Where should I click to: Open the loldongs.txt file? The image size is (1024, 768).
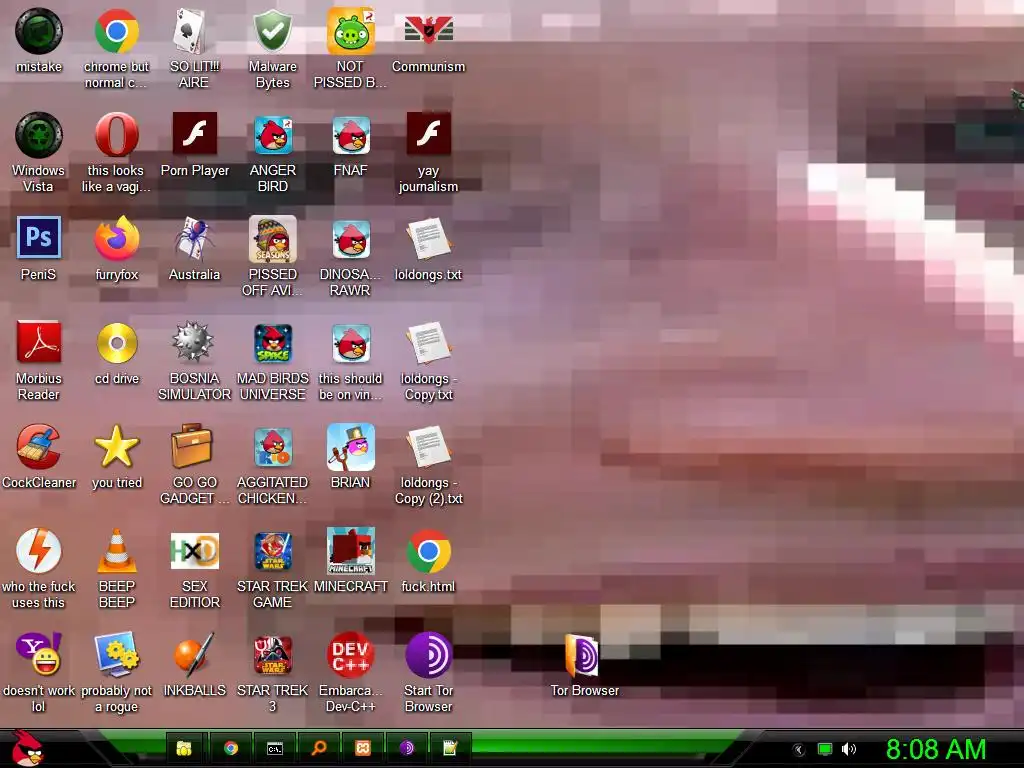[428, 239]
